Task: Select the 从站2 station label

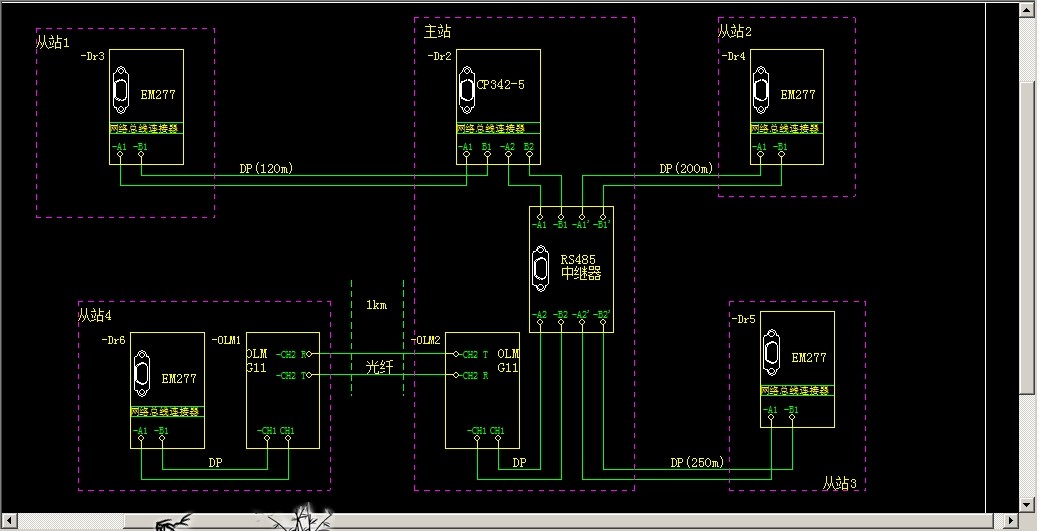Action: pos(735,31)
